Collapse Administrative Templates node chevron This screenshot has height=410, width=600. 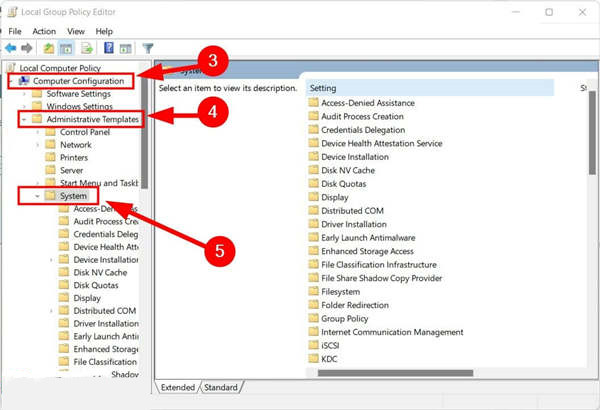point(24,119)
